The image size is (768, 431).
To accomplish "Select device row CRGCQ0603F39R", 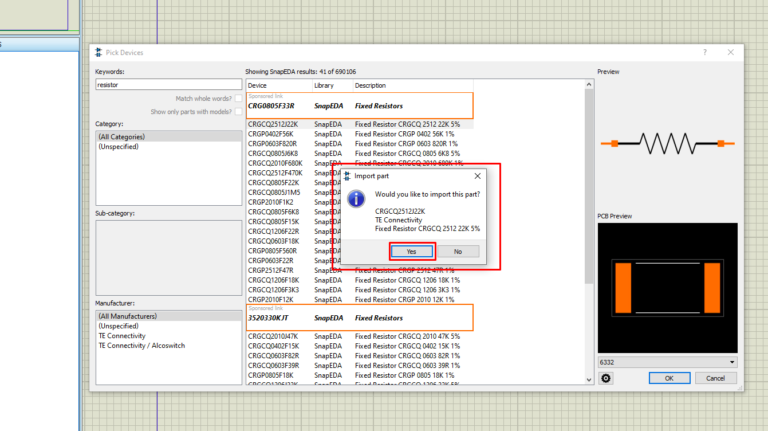I will click(360, 366).
